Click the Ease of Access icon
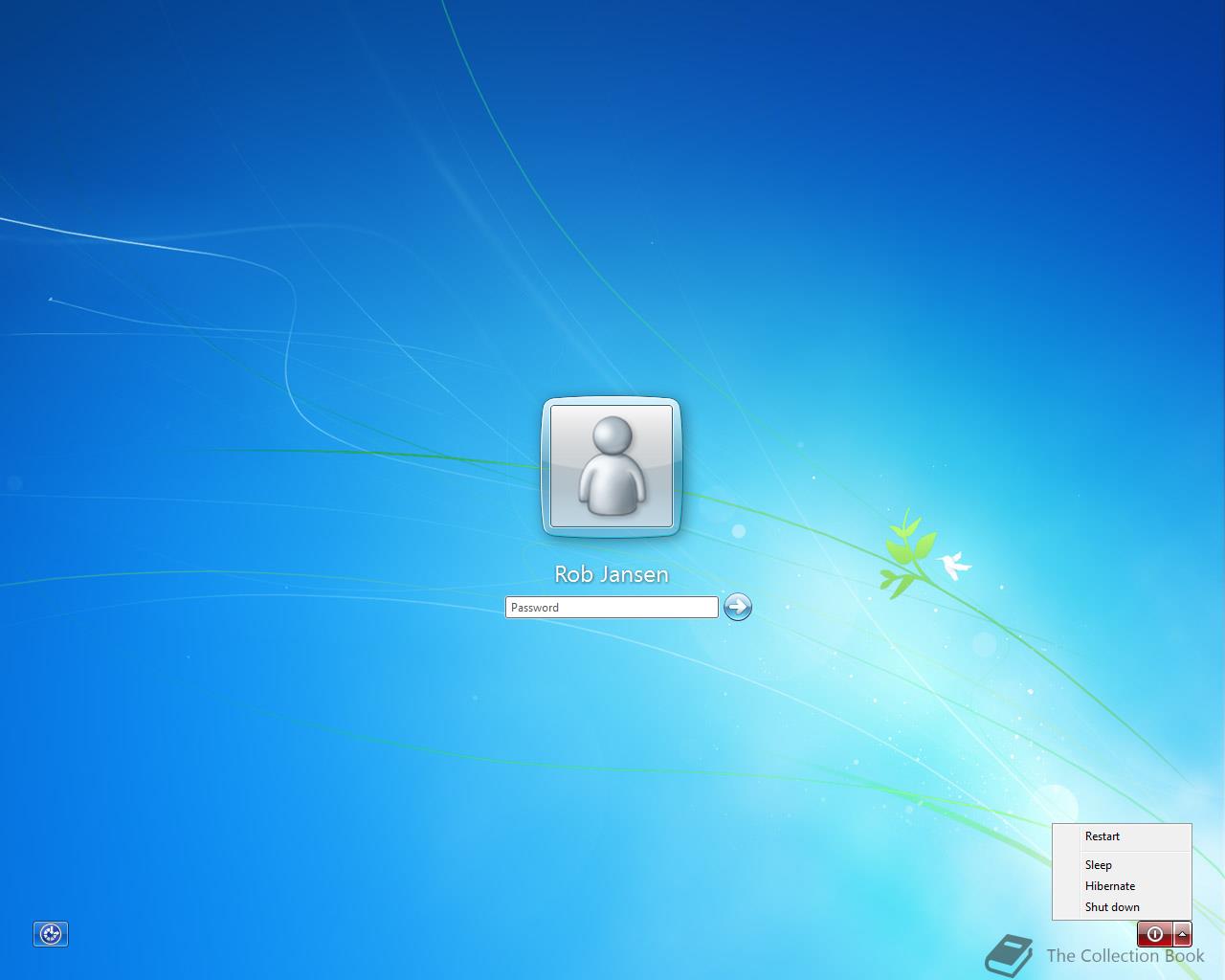This screenshot has width=1225, height=980. tap(51, 934)
